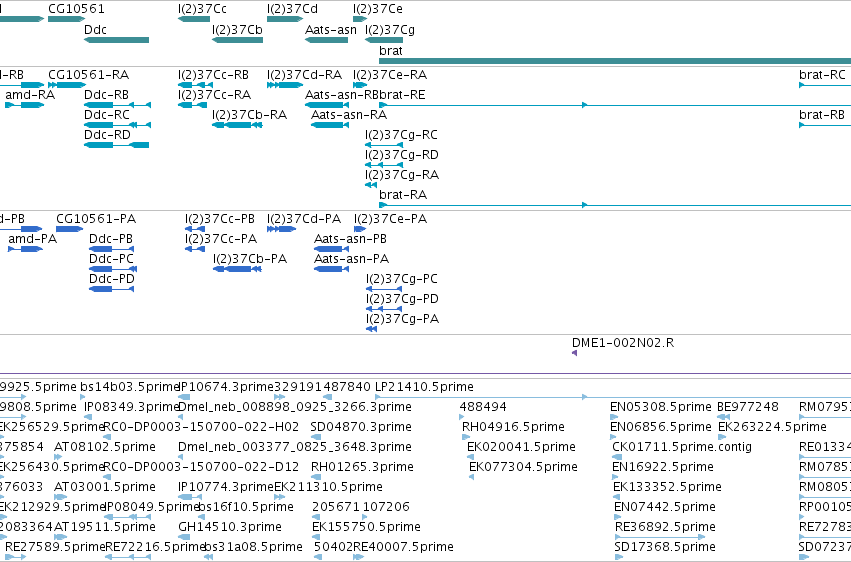Open the l(2)37Ce-PA protein feature
The image size is (851, 562).
coord(360,229)
